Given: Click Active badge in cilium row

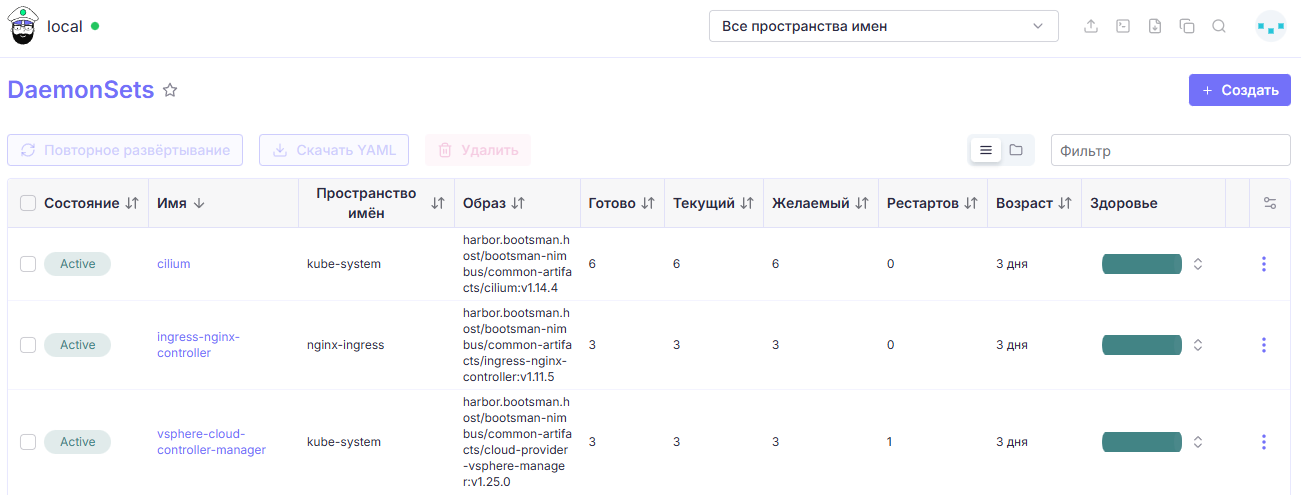Looking at the screenshot, I should [77, 264].
